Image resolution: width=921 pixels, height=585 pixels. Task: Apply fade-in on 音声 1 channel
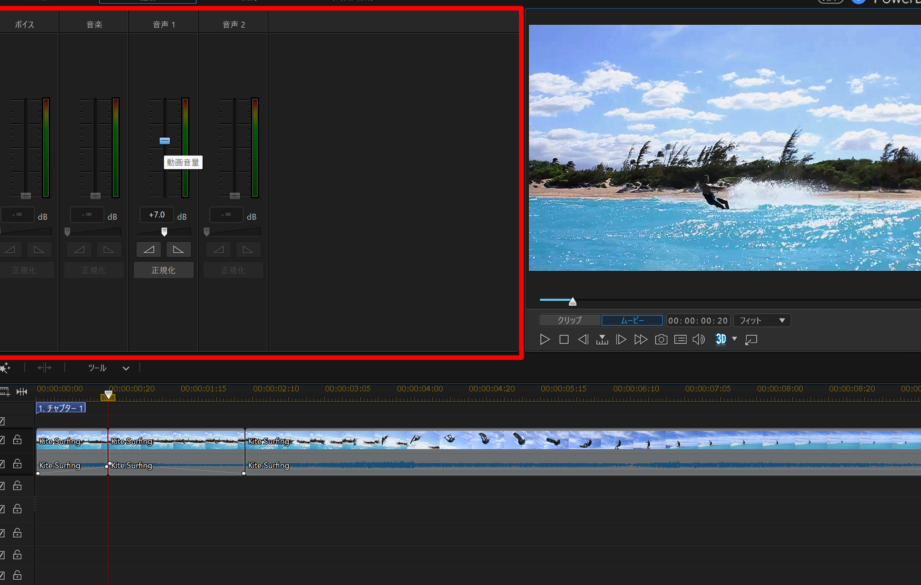pos(149,250)
